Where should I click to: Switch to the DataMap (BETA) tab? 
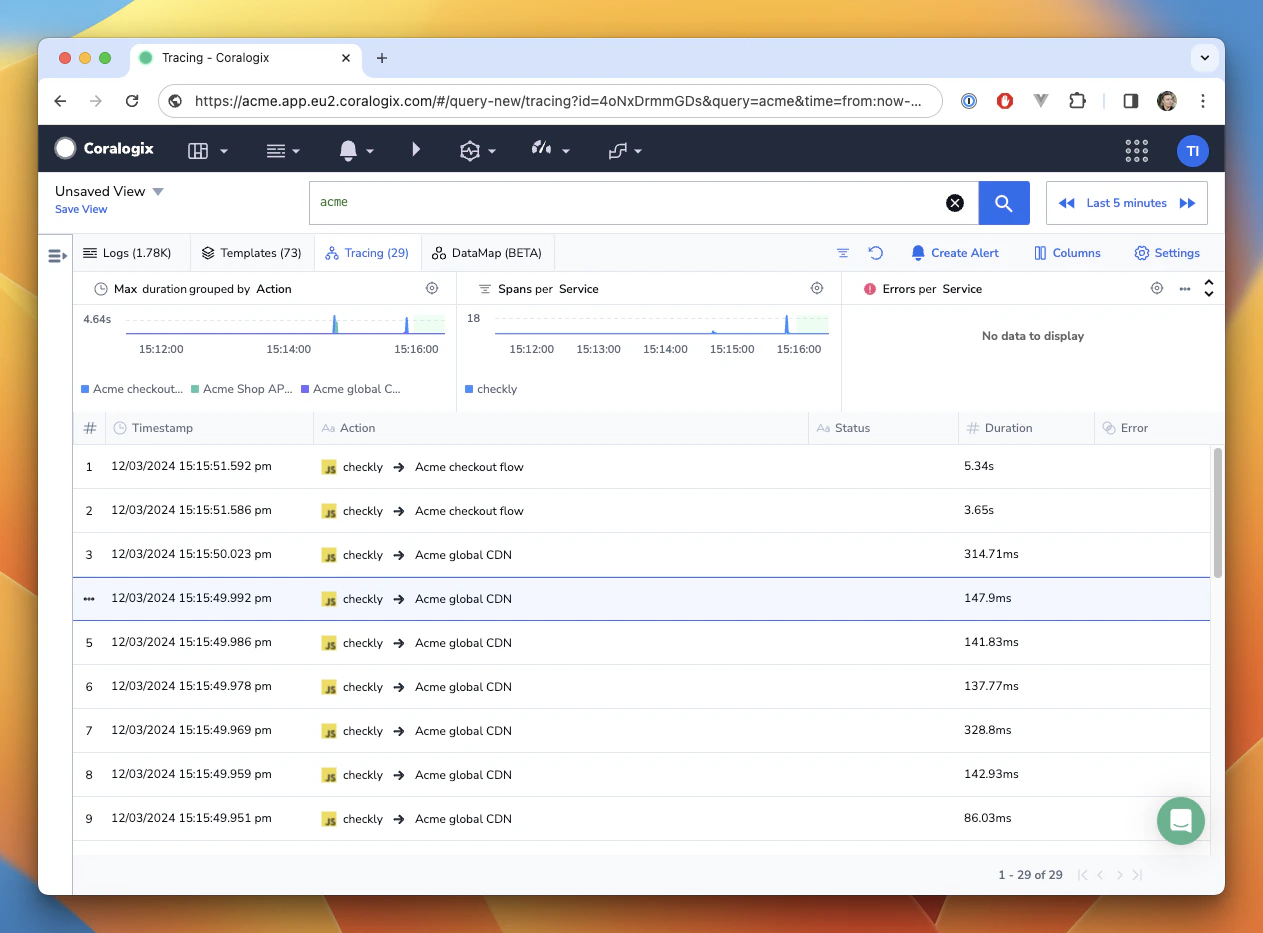pyautogui.click(x=487, y=253)
